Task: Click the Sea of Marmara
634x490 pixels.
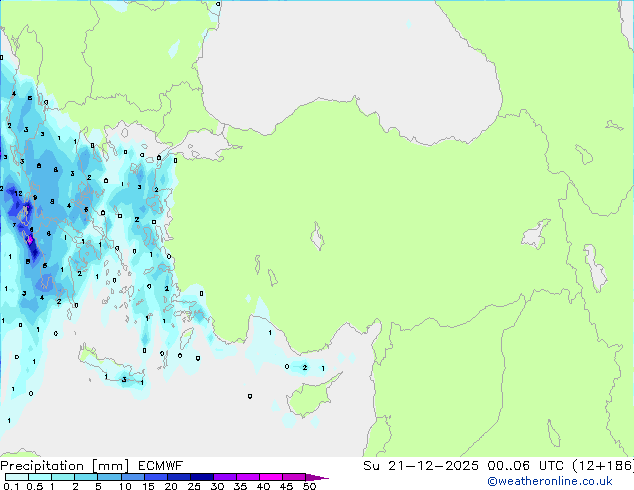Action: 203,149
